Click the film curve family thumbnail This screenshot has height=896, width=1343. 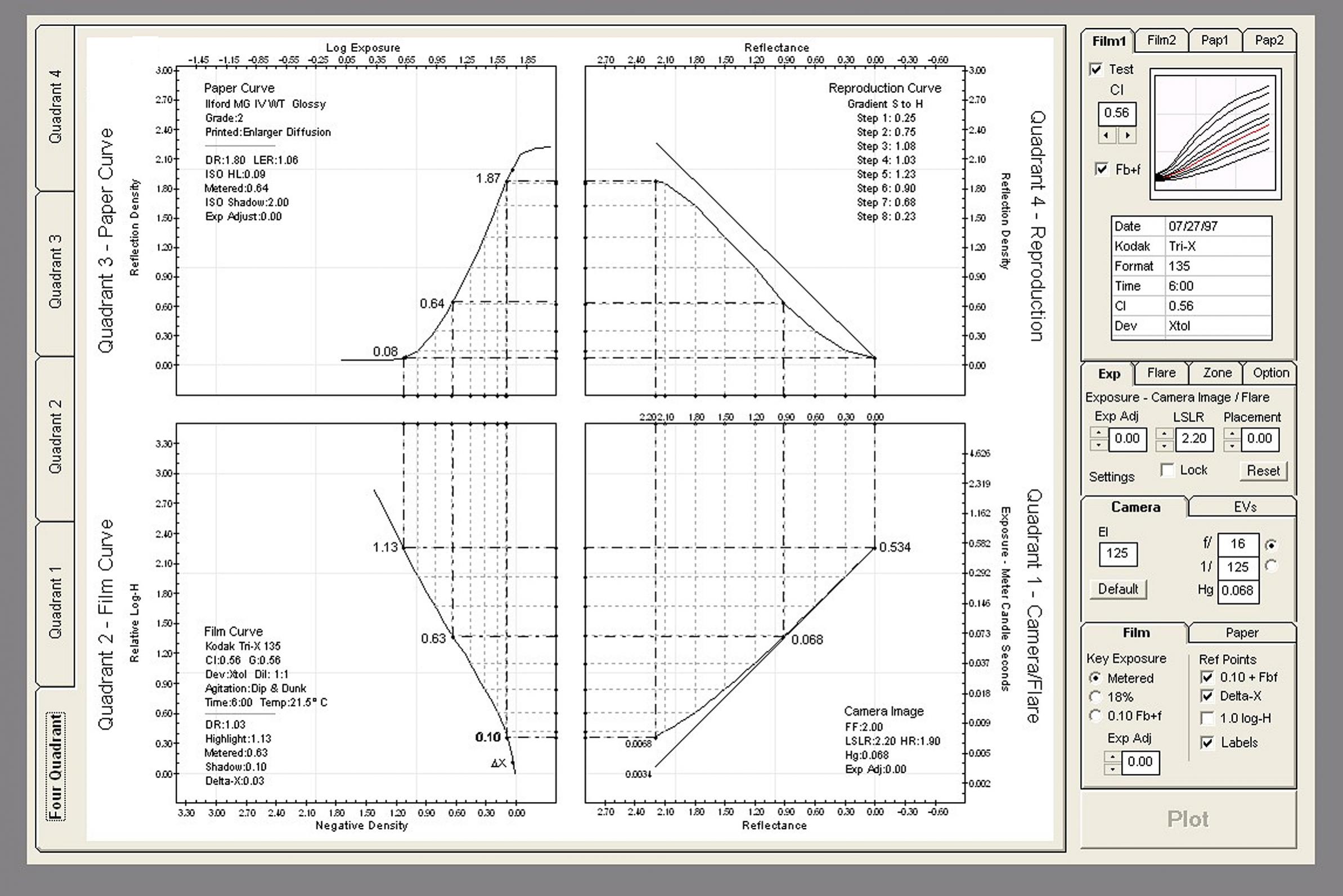[1215, 134]
